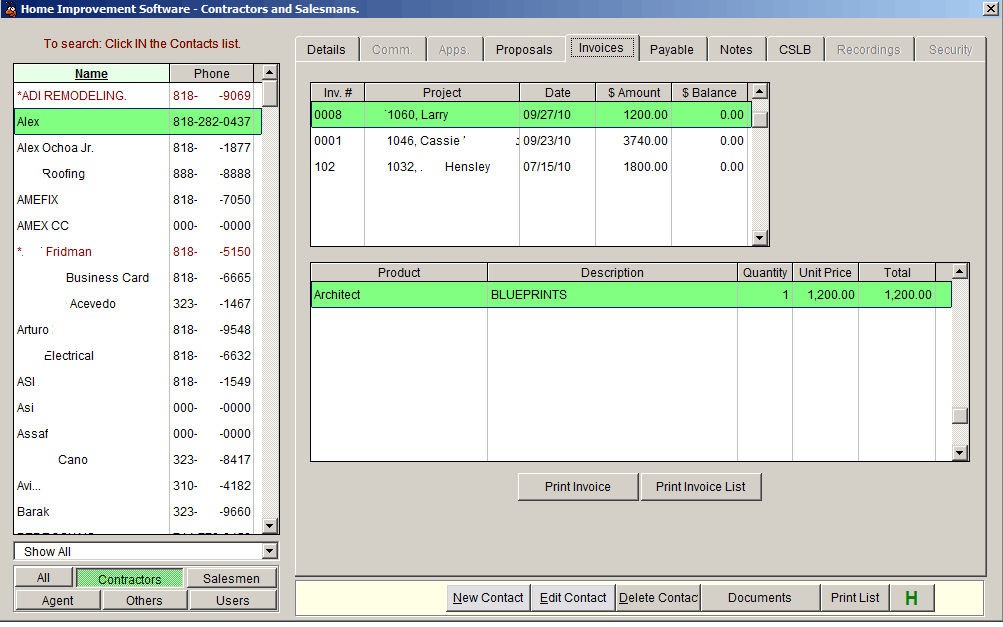Click the Print Invoice List button
1003x627 pixels.
tap(700, 487)
